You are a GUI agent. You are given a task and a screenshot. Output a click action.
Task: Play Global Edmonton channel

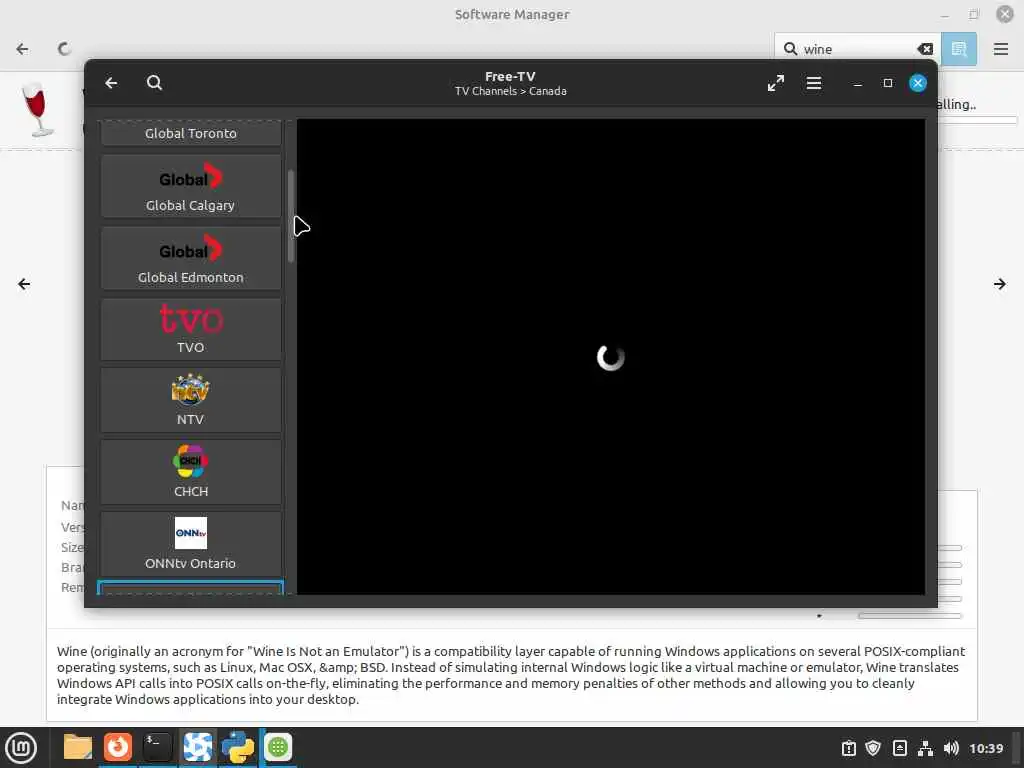click(x=191, y=258)
